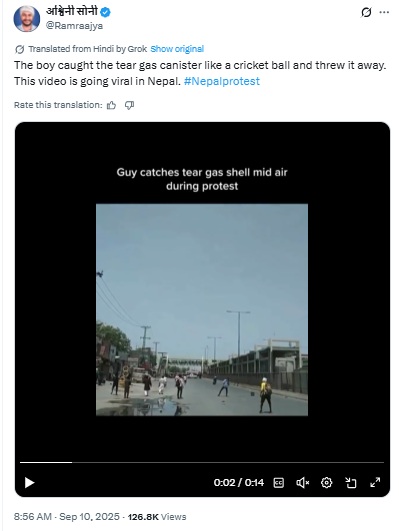Open video playback settings gear
This screenshot has width=399, height=531.
(327, 483)
